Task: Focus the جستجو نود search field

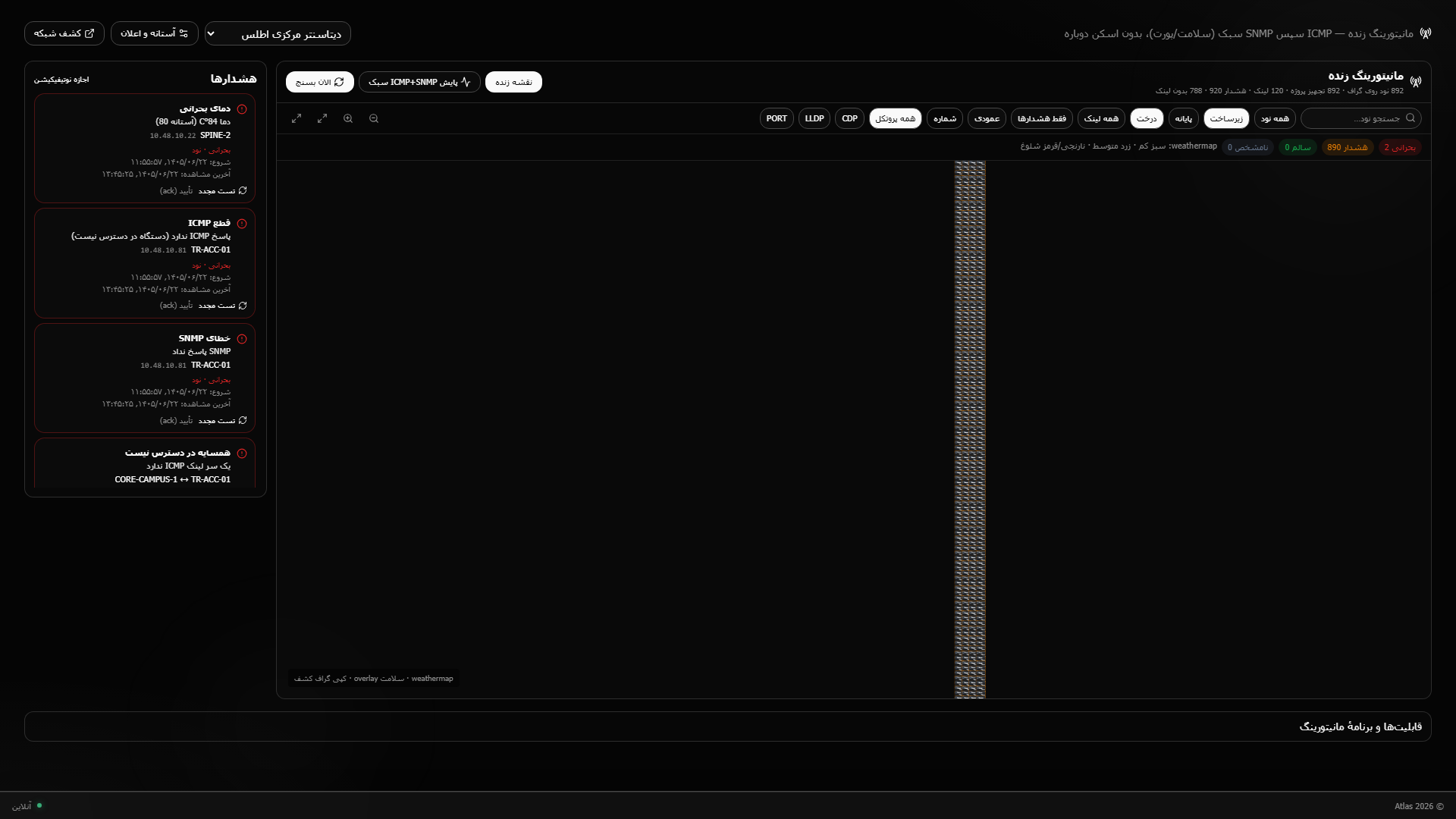Action: tap(1361, 118)
